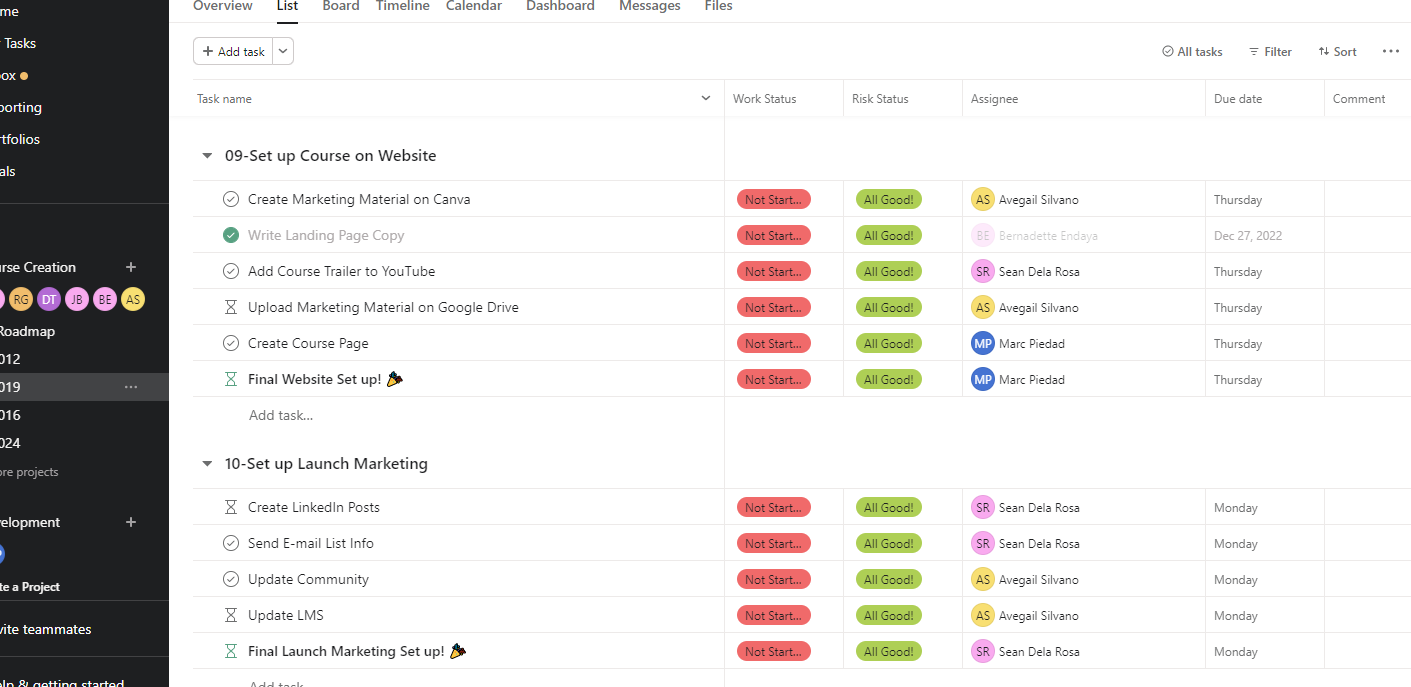This screenshot has width=1411, height=687.
Task: Click Add task field under Final Website Set up
Action: click(x=281, y=415)
